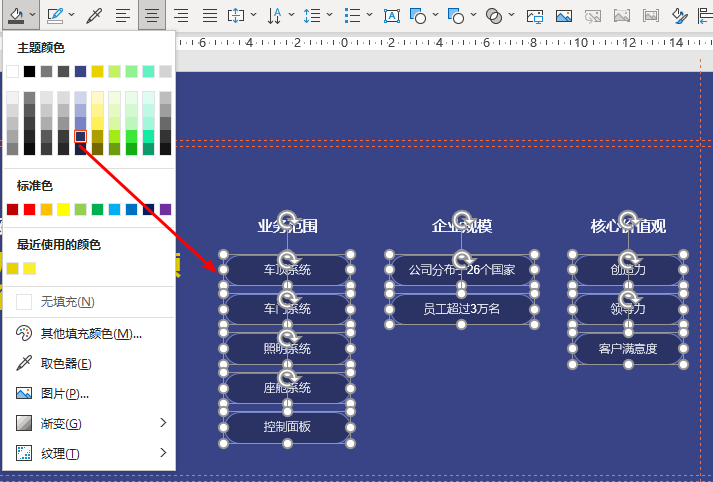Pick orange swatch in 标准色 row

(46, 209)
